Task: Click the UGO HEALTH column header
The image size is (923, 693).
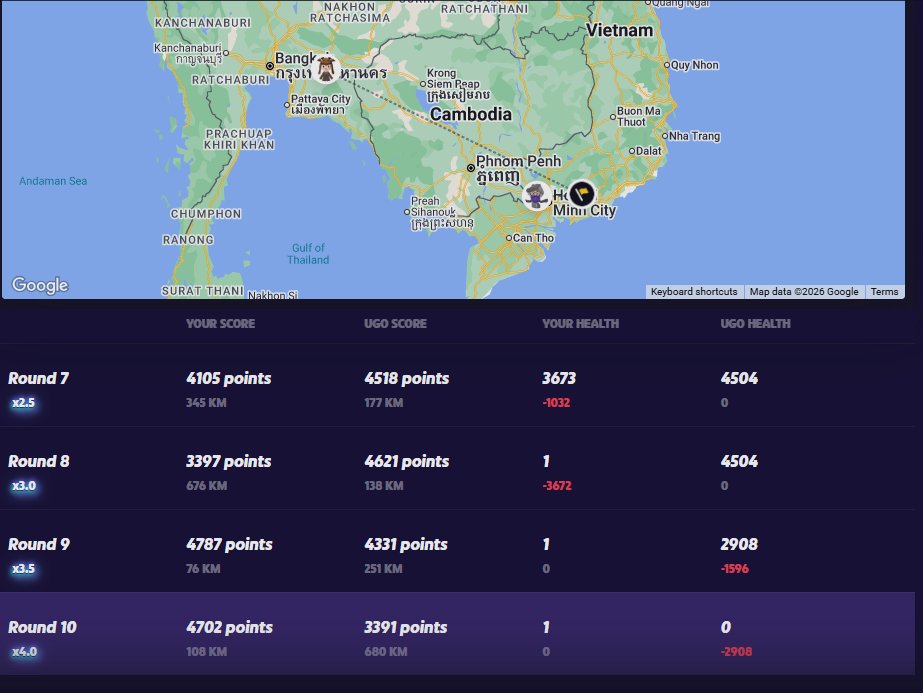Action: point(755,323)
